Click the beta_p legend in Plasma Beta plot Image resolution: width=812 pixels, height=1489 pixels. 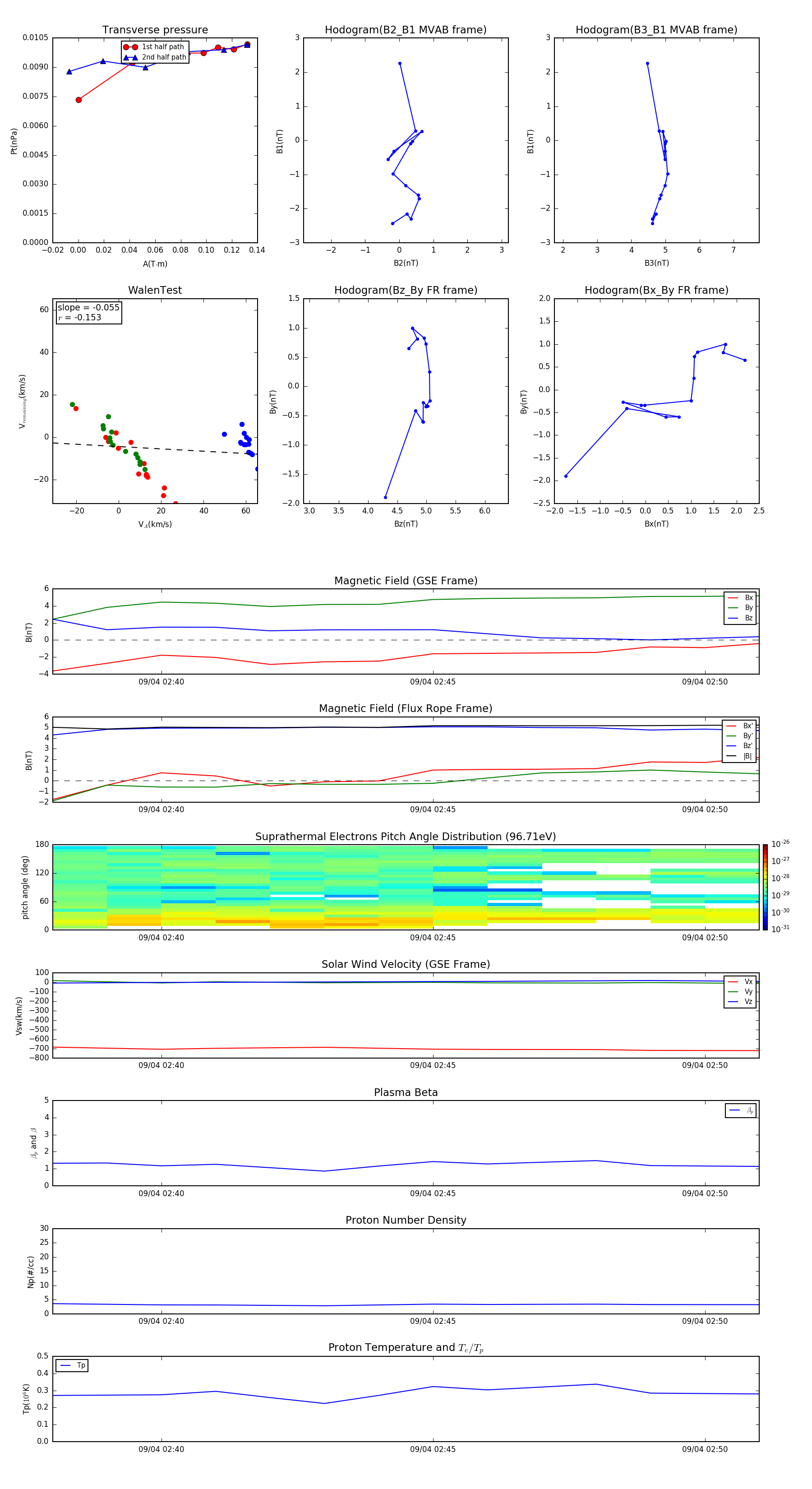coord(741,1111)
